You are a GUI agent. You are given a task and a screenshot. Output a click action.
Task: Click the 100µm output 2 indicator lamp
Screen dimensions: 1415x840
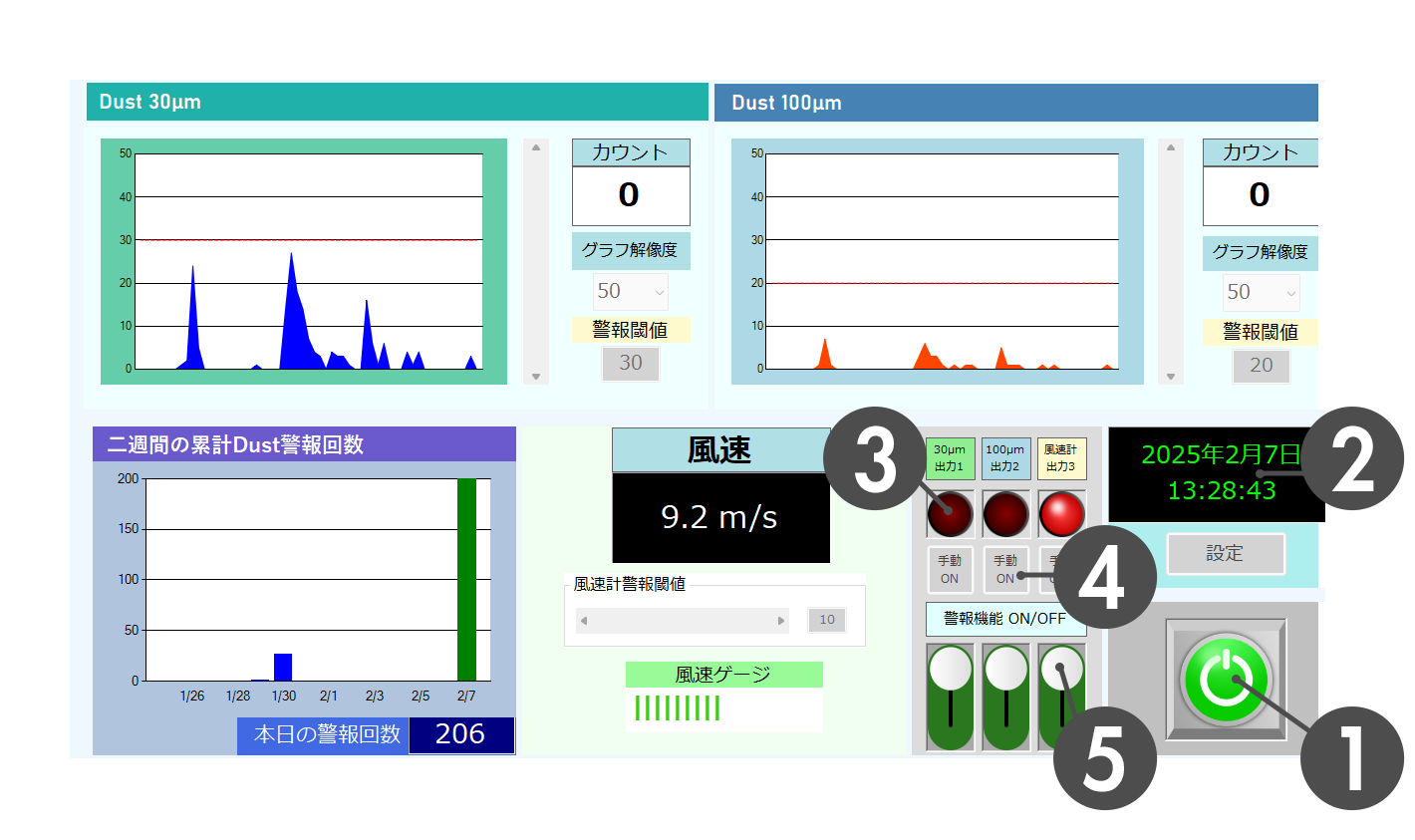click(1005, 514)
